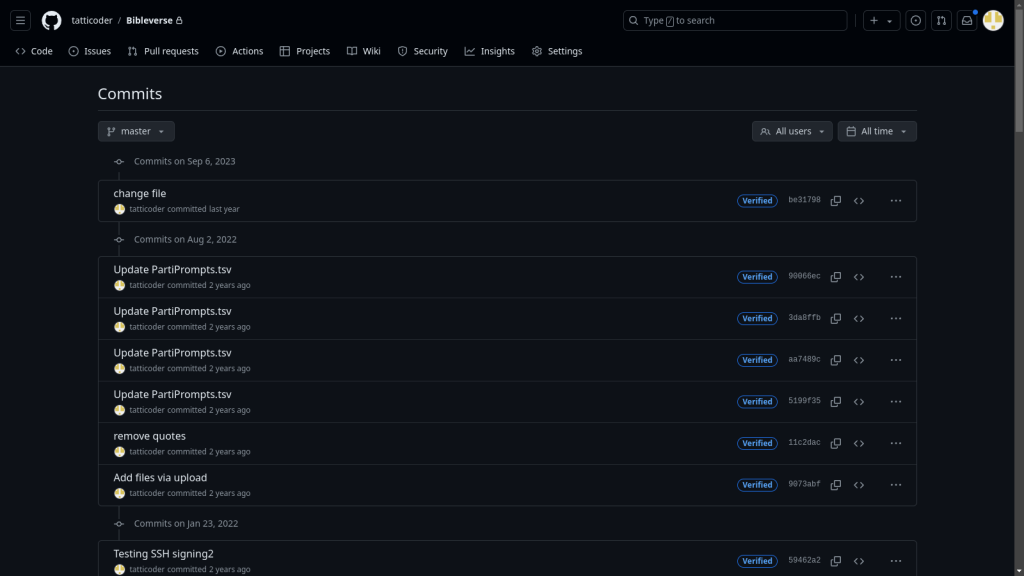Click the GitHub logo home icon
The width and height of the screenshot is (1024, 576).
pyautogui.click(x=51, y=20)
